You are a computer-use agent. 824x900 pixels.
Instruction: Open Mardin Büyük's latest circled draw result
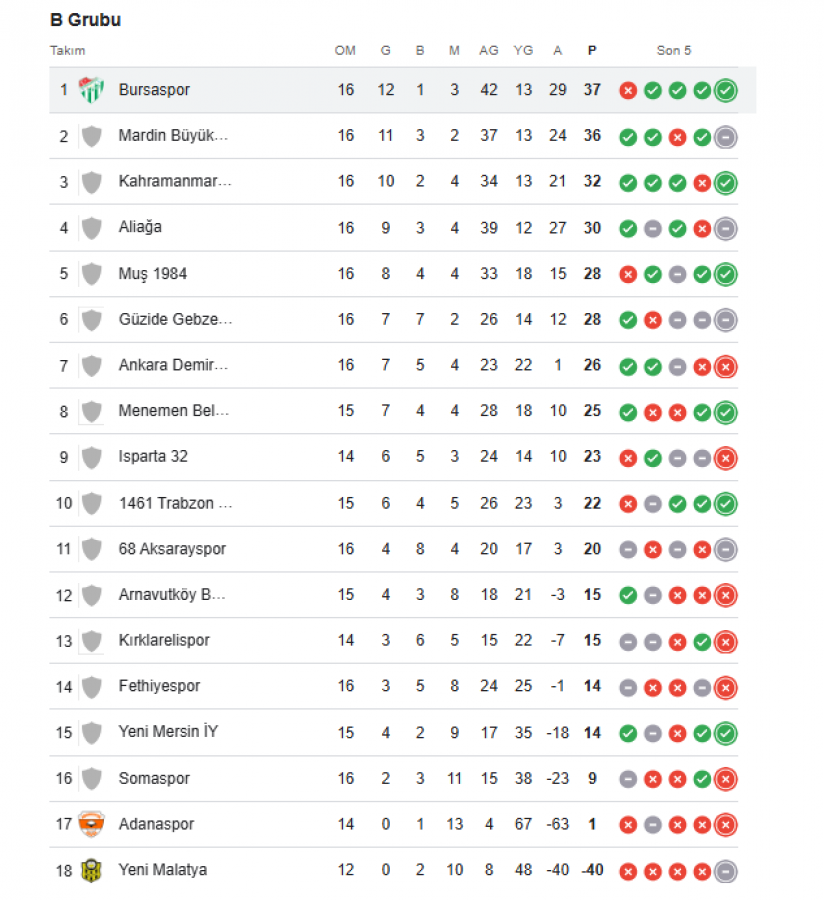pos(726,137)
